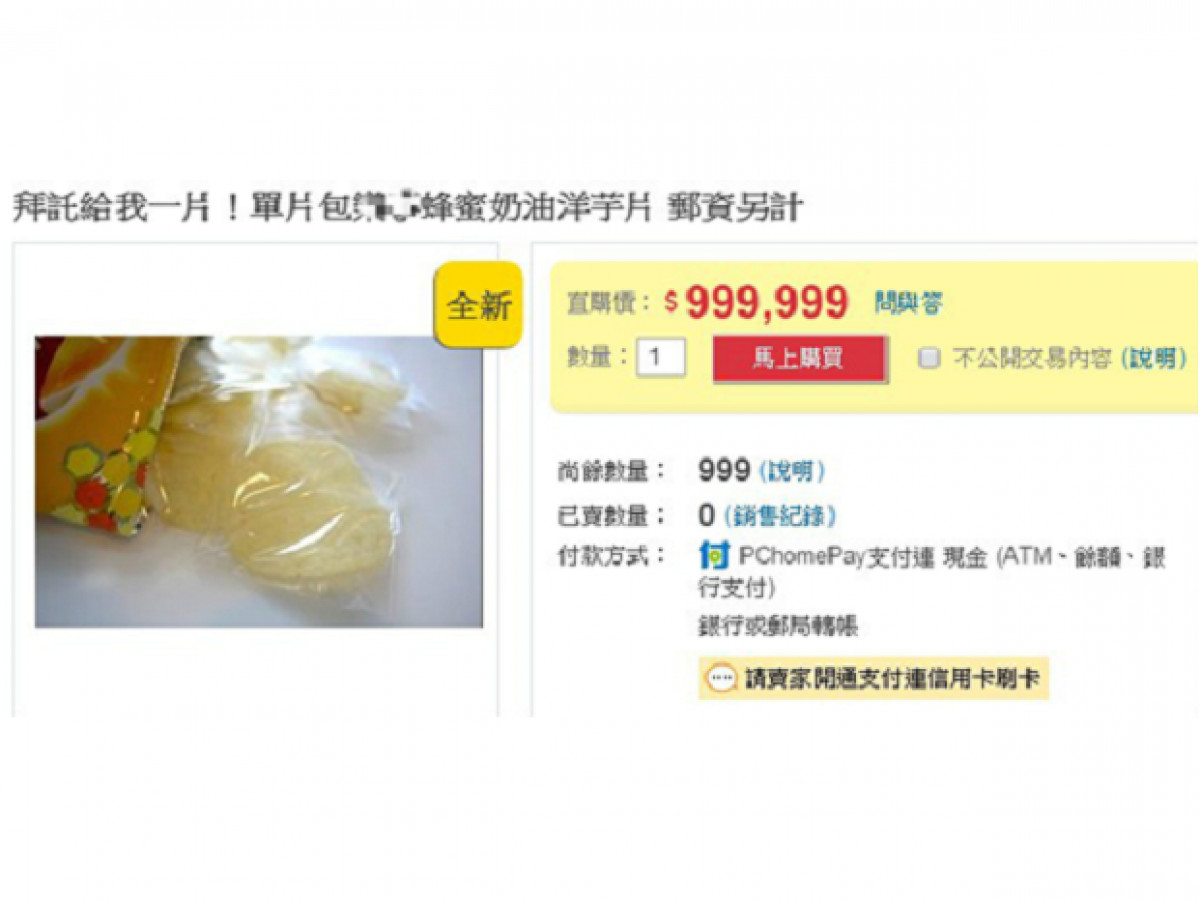The height and width of the screenshot is (901, 1200).
Task: Click the blue PChomePay 付 icon
Action: (x=714, y=555)
